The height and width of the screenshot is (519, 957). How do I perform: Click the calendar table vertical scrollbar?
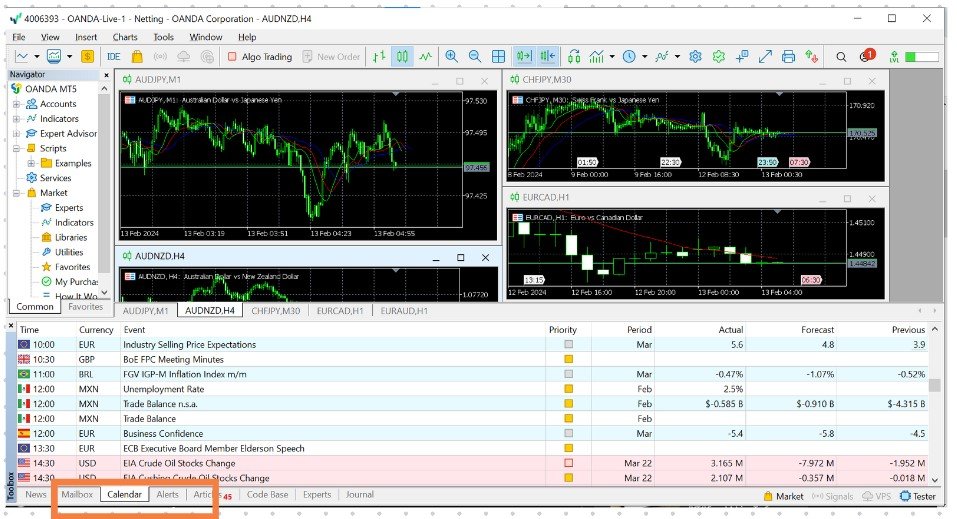point(934,385)
